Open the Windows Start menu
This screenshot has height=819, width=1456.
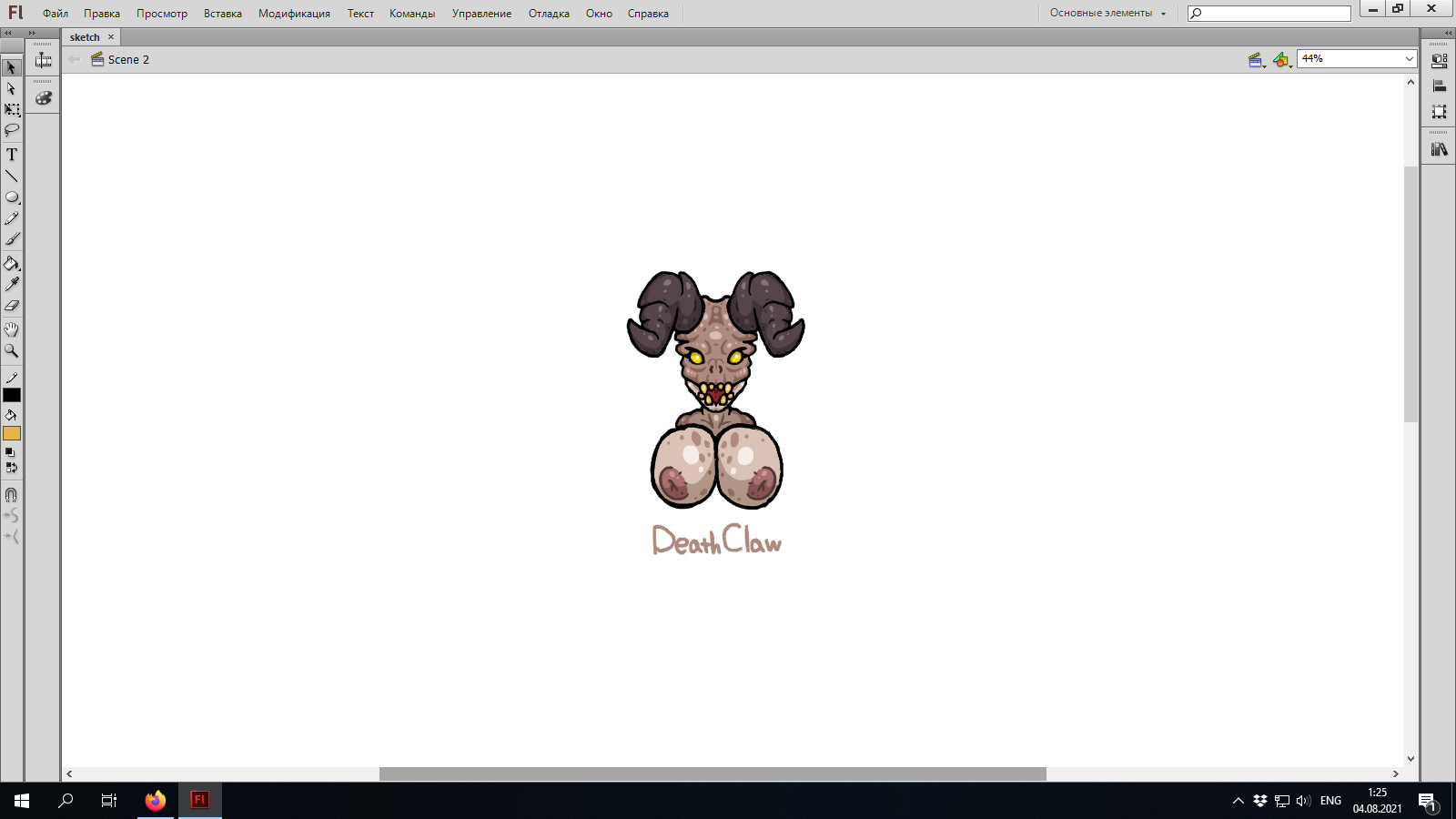click(x=22, y=801)
